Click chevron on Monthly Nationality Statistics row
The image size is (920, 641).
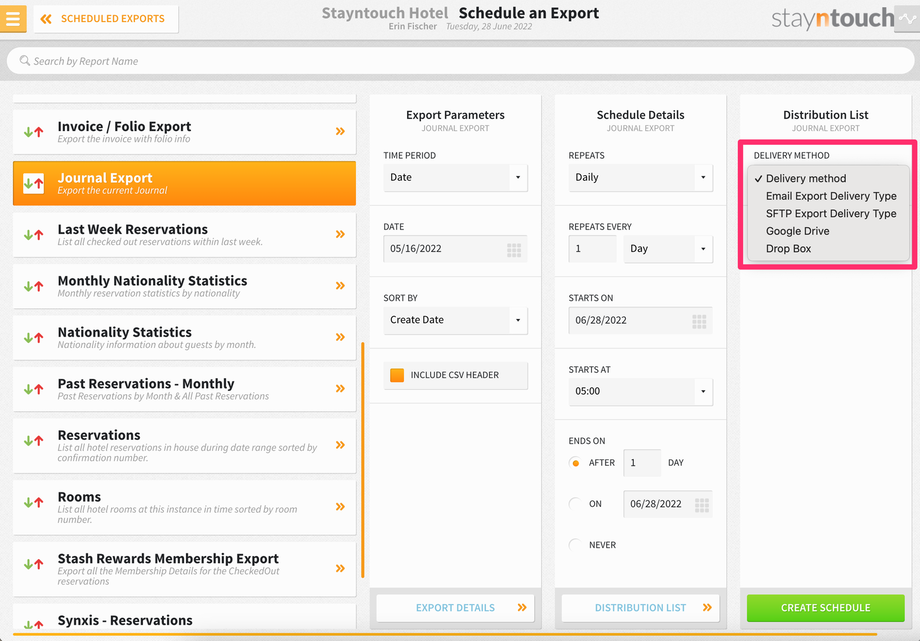click(x=340, y=286)
